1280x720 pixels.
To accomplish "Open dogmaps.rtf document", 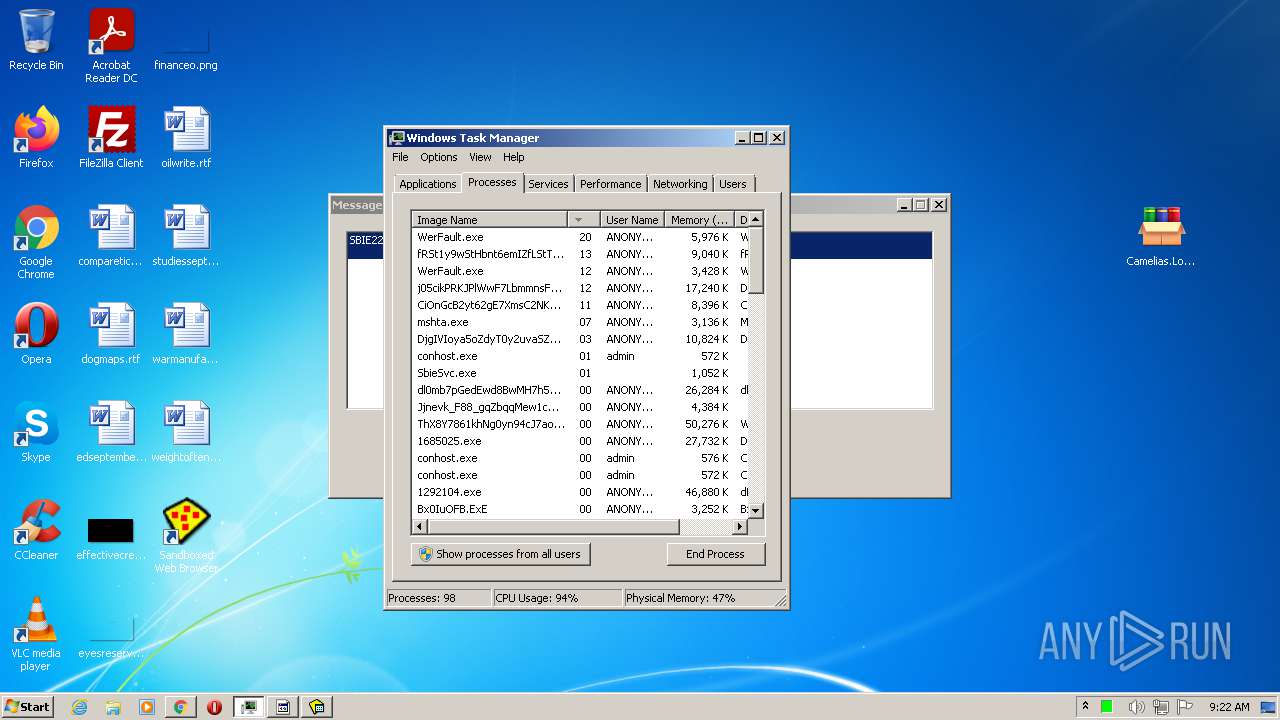I will coord(111,334).
